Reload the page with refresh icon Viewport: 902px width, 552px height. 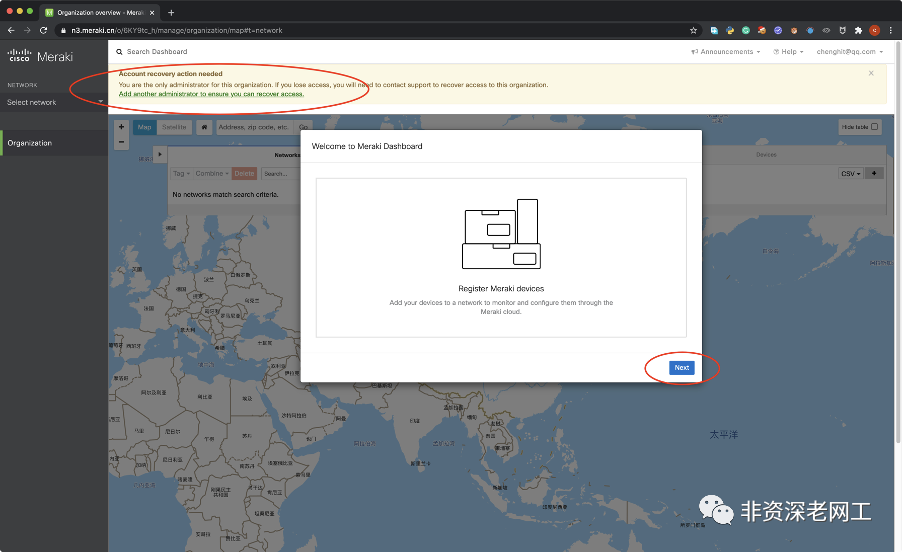43,30
